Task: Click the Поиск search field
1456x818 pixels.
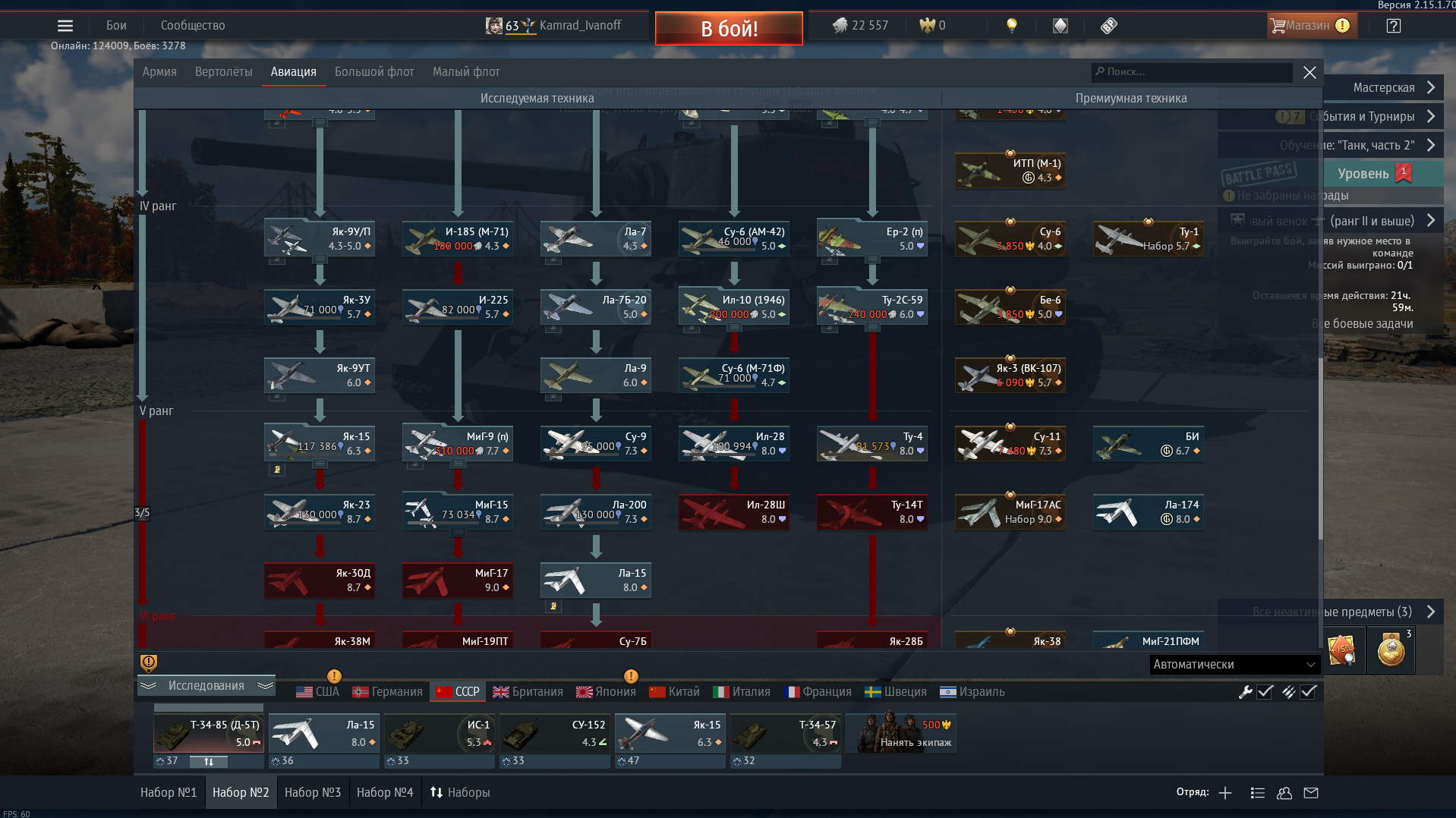Action: (x=1193, y=72)
